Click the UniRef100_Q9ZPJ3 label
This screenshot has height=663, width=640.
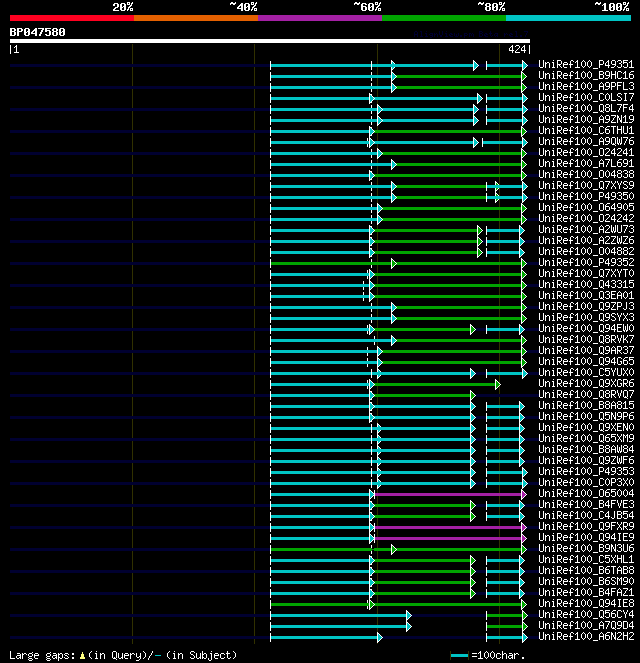coord(586,306)
